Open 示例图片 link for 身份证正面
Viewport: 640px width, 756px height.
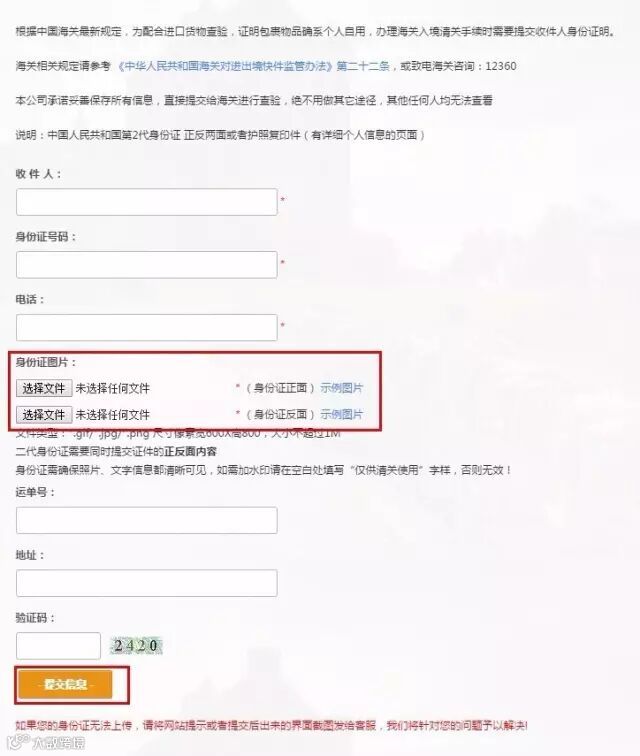coord(342,388)
